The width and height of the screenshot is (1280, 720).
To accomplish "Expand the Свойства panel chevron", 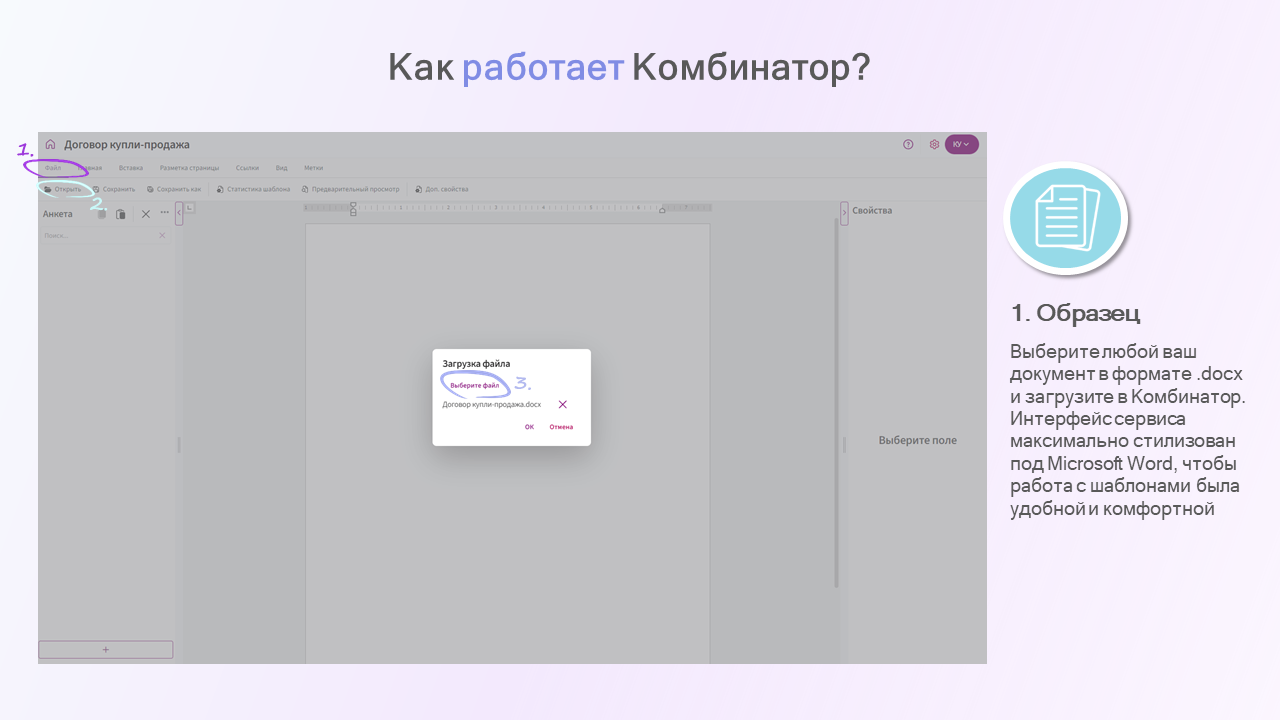I will [844, 212].
